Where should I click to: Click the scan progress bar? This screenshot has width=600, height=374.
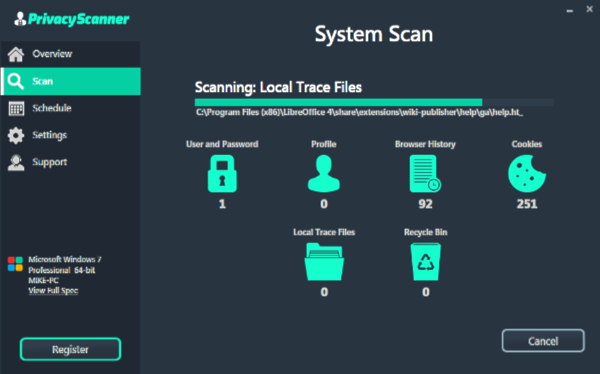374,103
